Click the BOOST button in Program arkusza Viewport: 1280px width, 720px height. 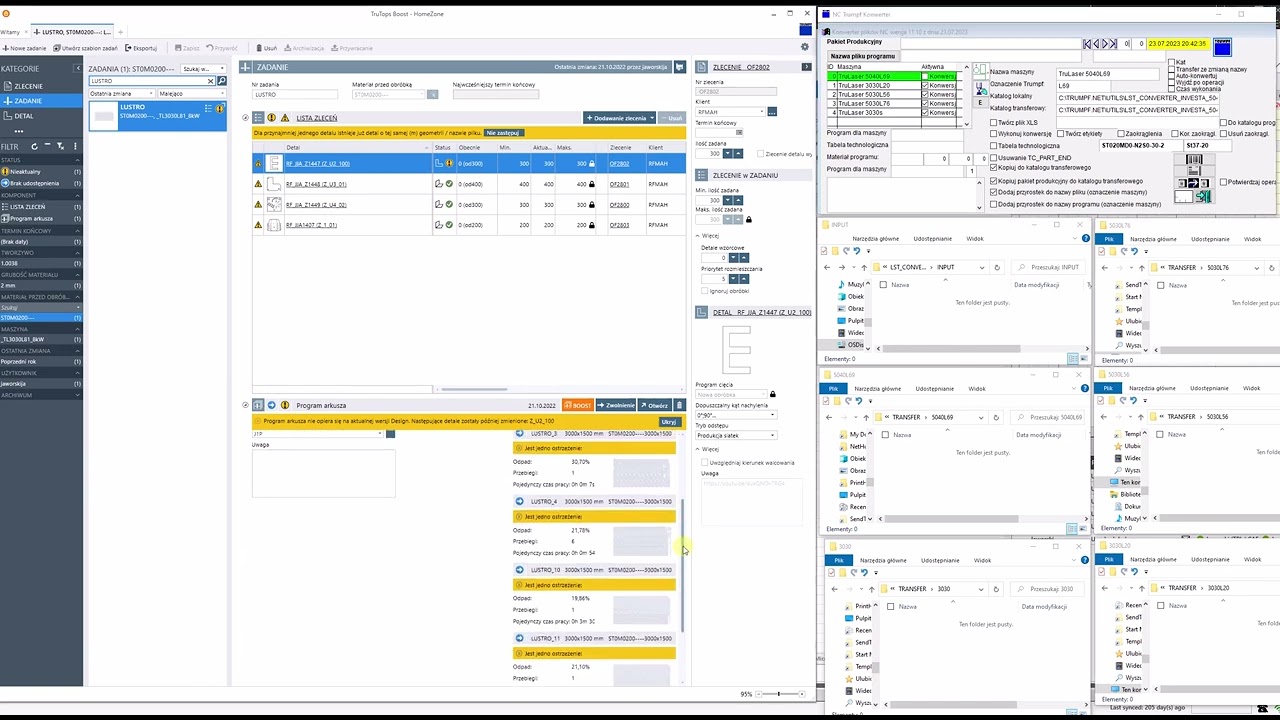[x=578, y=405]
